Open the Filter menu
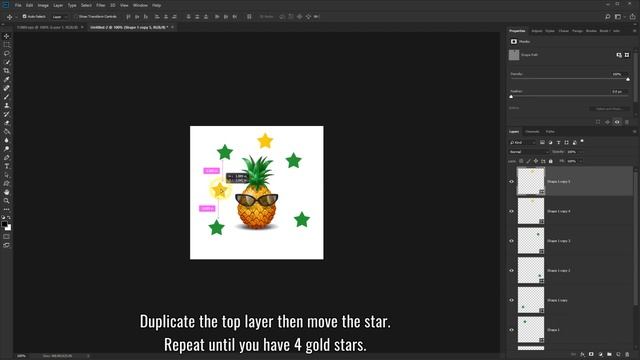The height and width of the screenshot is (360, 640). [x=101, y=5]
